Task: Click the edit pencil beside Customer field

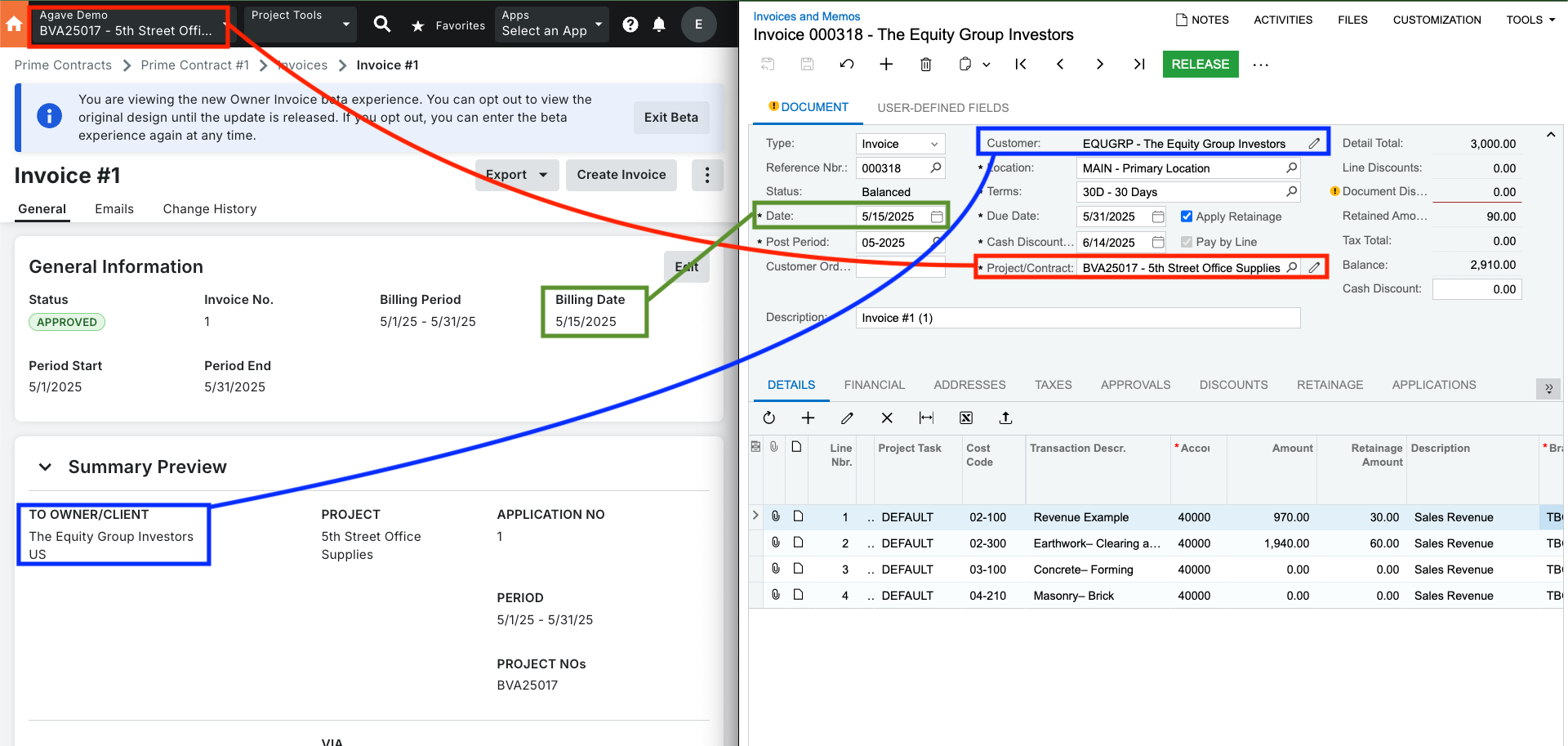Action: pyautogui.click(x=1314, y=143)
